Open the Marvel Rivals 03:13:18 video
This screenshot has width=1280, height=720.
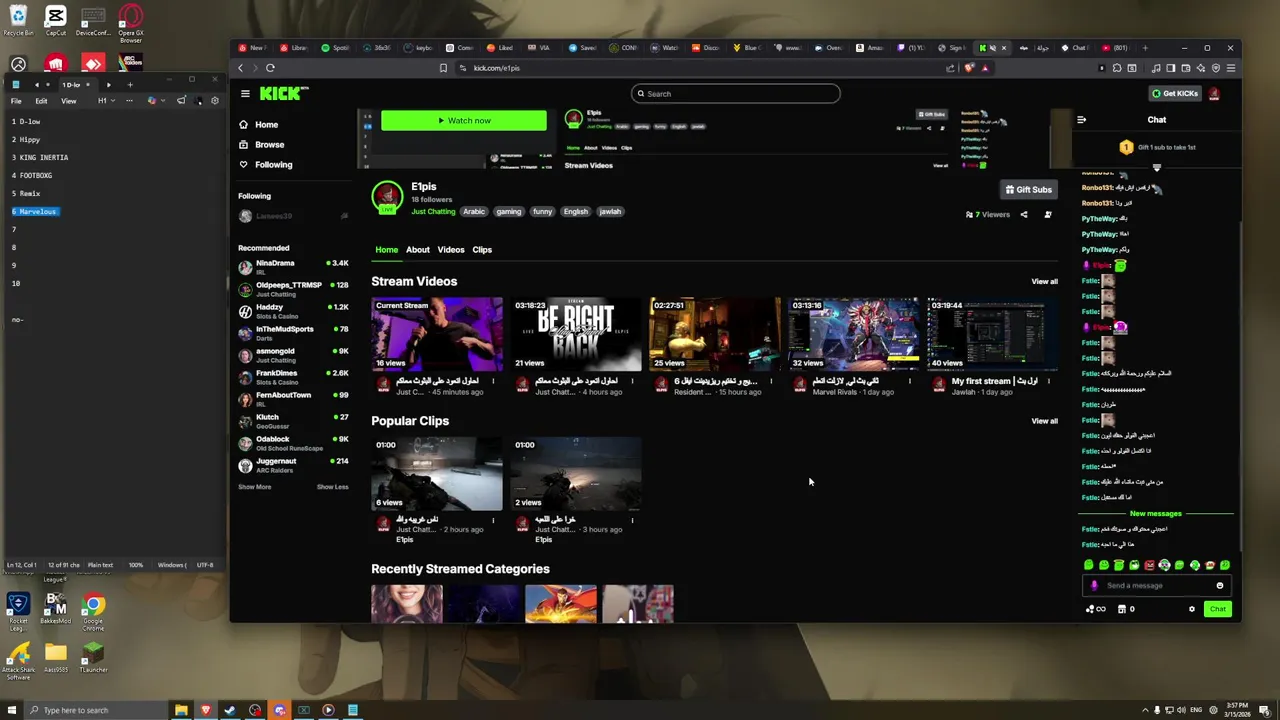pos(854,334)
